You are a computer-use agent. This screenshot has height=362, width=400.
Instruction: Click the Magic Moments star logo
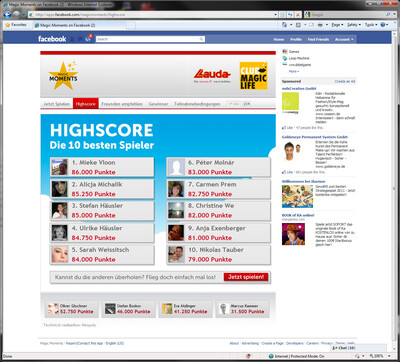coord(63,76)
